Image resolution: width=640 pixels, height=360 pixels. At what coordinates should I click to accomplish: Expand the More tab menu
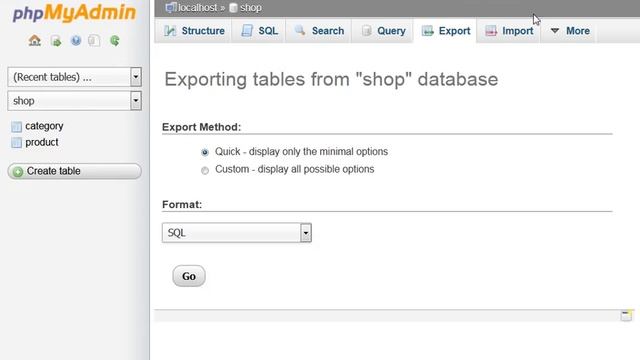point(570,31)
